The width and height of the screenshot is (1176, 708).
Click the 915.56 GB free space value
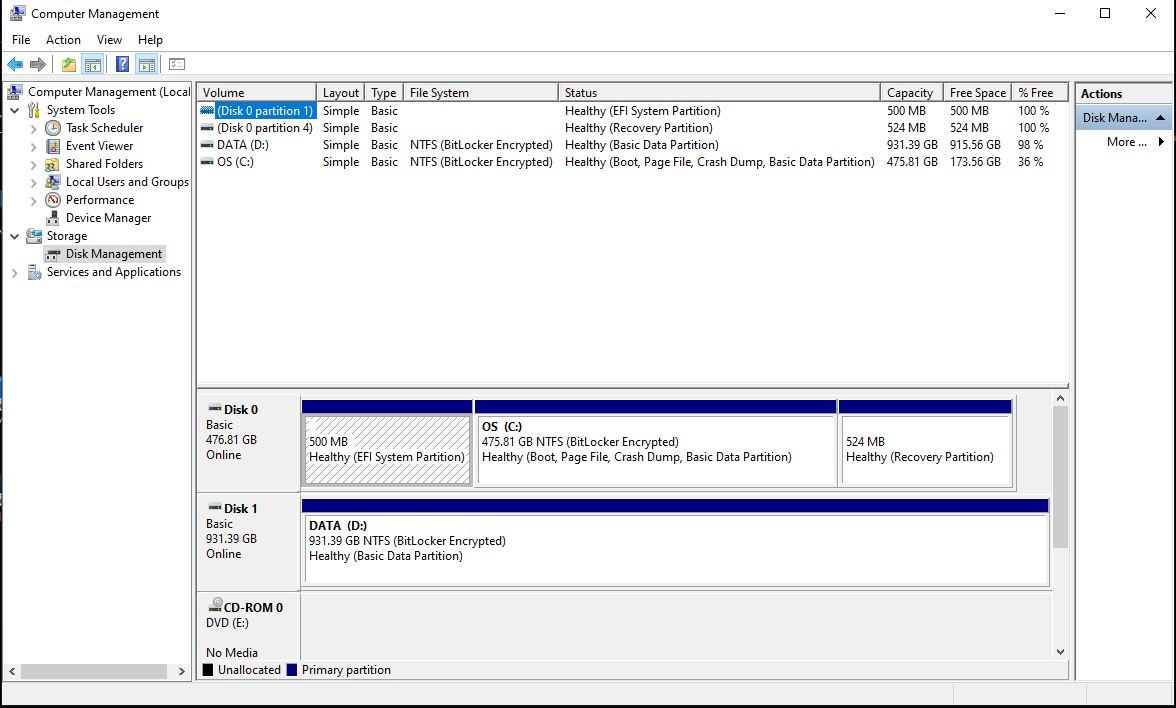tap(975, 145)
